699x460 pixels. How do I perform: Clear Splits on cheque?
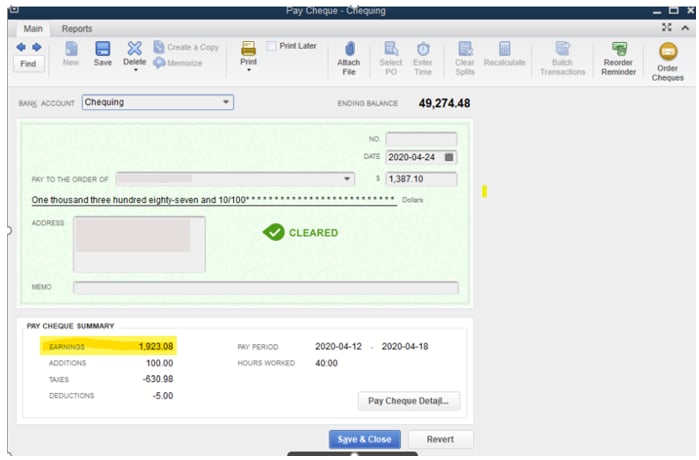tap(465, 58)
